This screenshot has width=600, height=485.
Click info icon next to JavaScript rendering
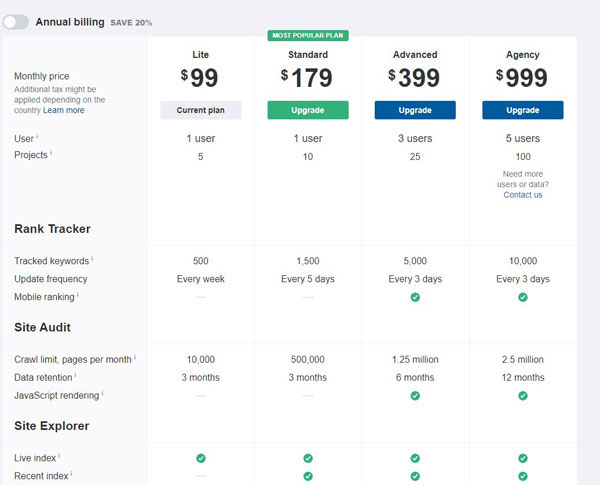pos(103,393)
